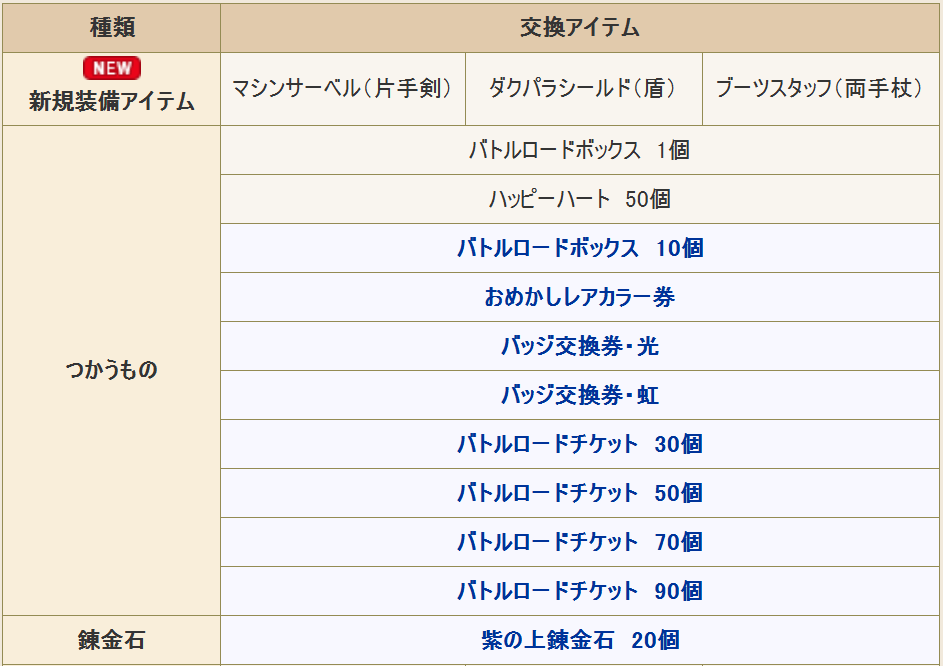Click バトルロードボックス 1個 row
Screen dimensions: 943x666
click(x=580, y=150)
